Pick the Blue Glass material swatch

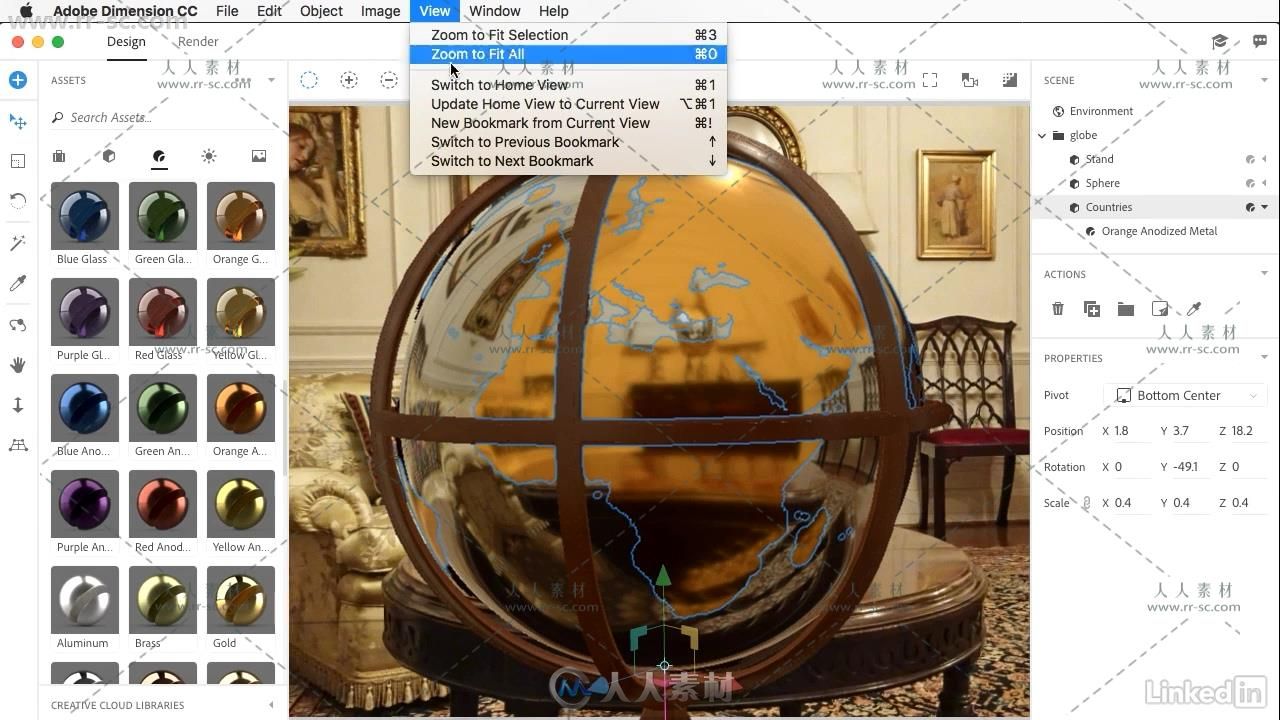tap(84, 216)
